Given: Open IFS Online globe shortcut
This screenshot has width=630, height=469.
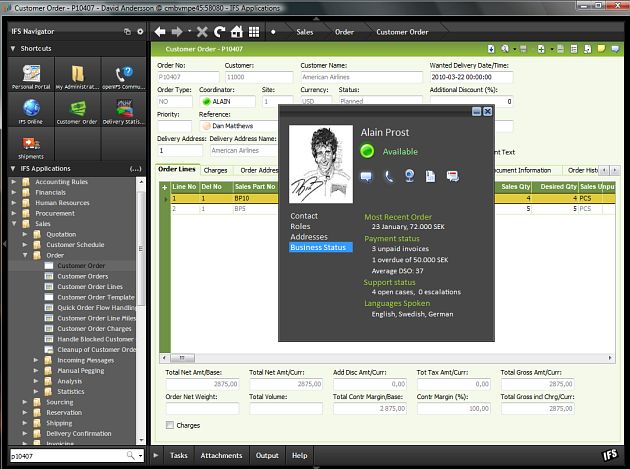Looking at the screenshot, I should tap(31, 111).
